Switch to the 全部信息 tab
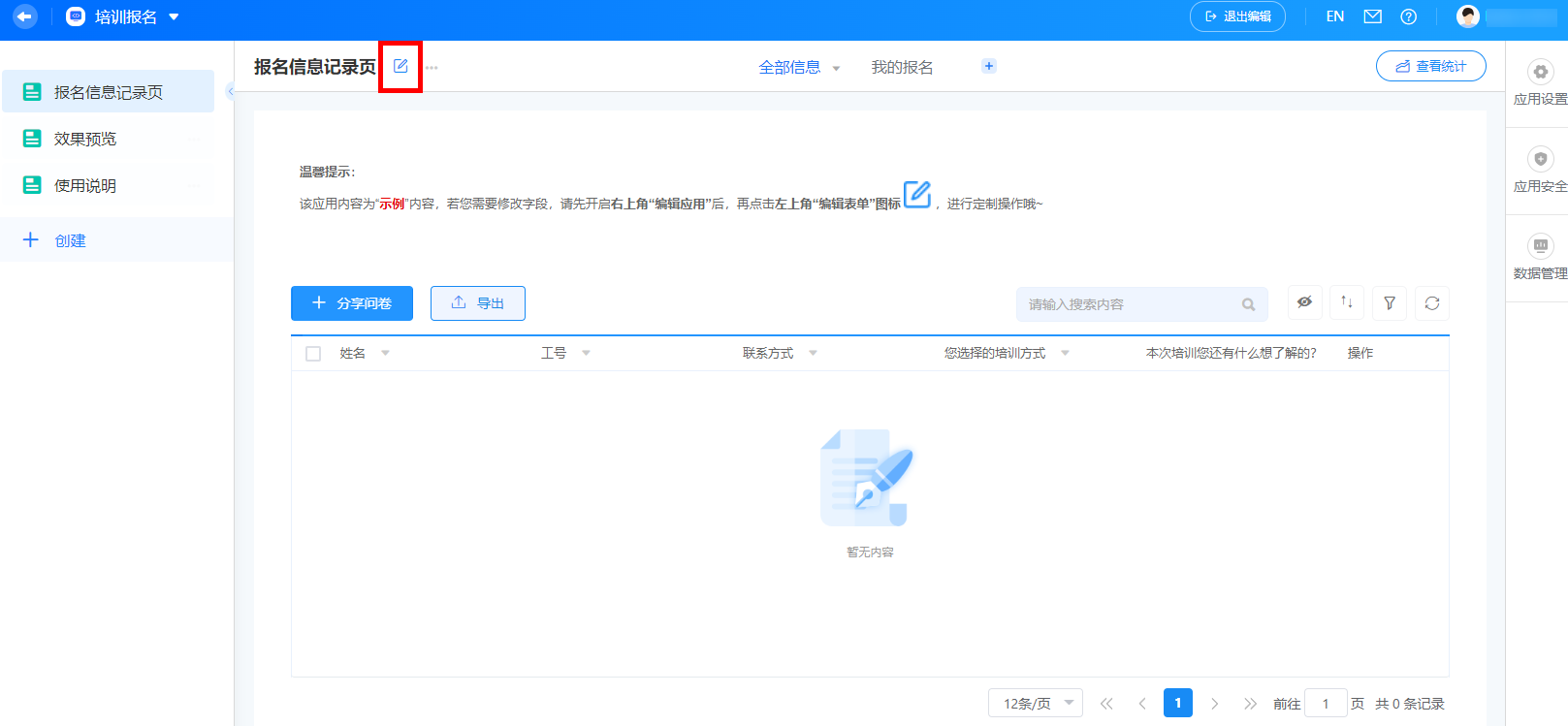Screen dimensions: 1568x726 pyautogui.click(x=789, y=67)
